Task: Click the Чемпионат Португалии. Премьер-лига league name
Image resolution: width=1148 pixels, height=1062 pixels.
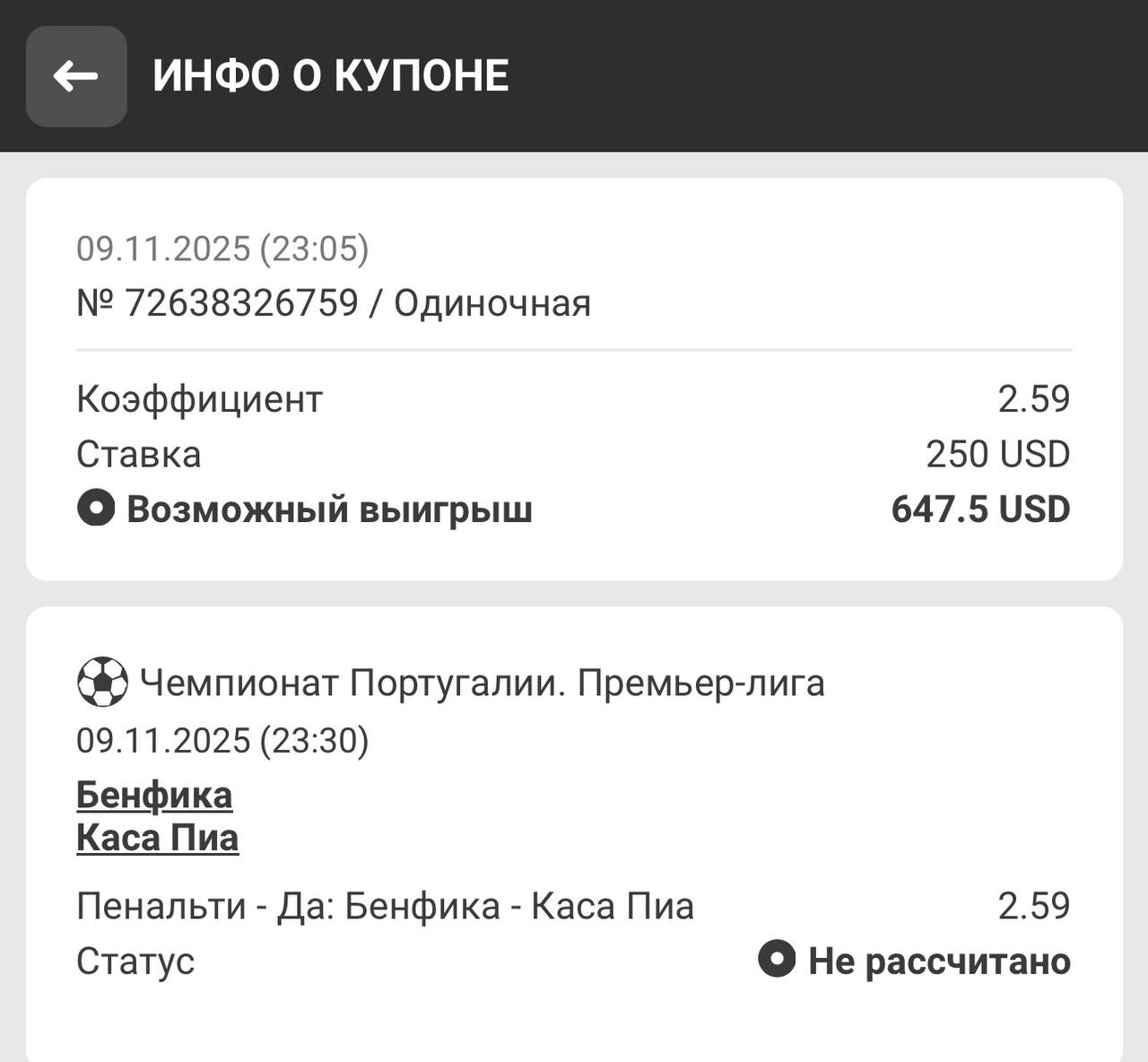Action: [x=482, y=683]
